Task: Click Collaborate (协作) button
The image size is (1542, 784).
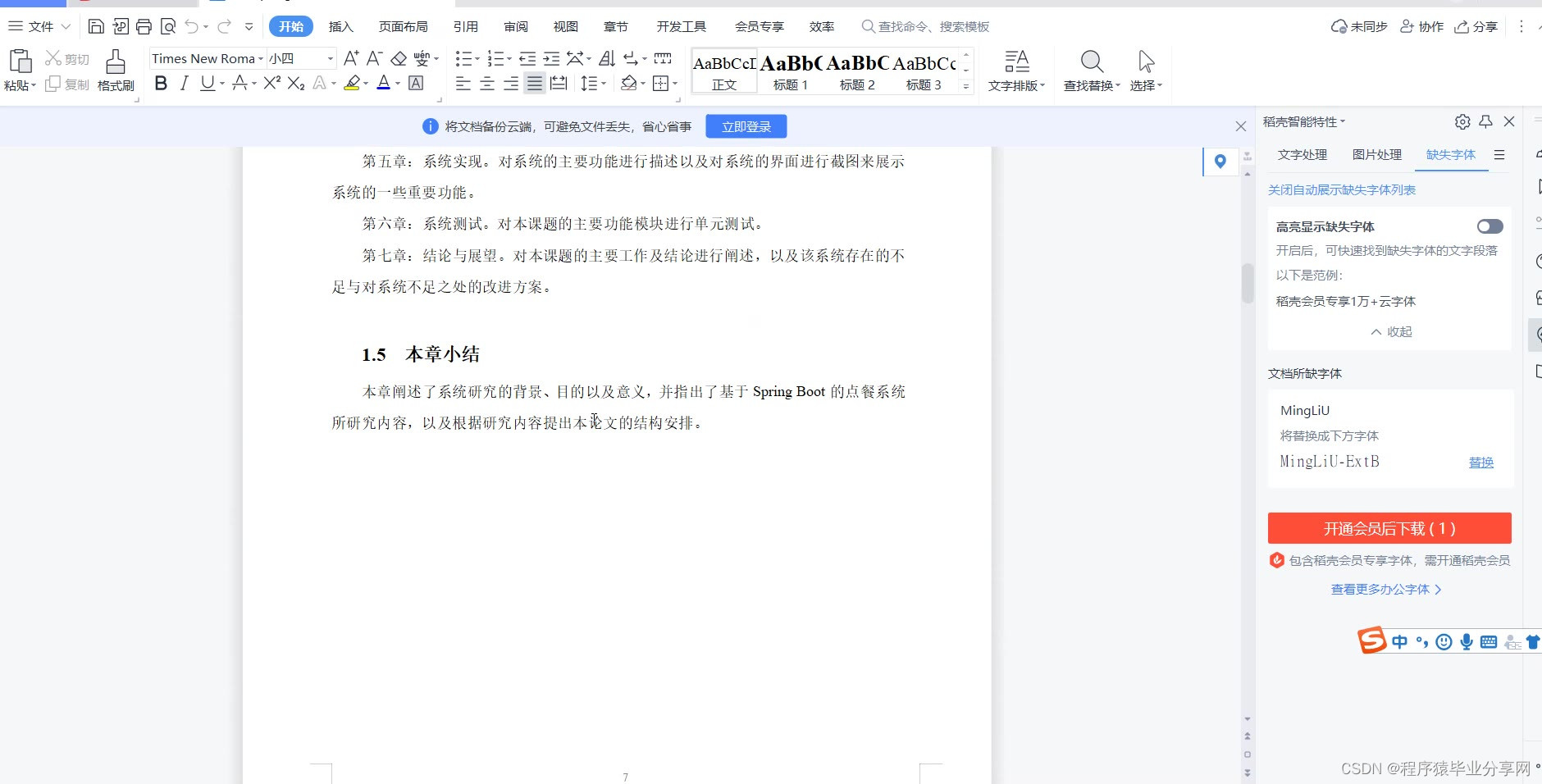Action: (x=1421, y=26)
